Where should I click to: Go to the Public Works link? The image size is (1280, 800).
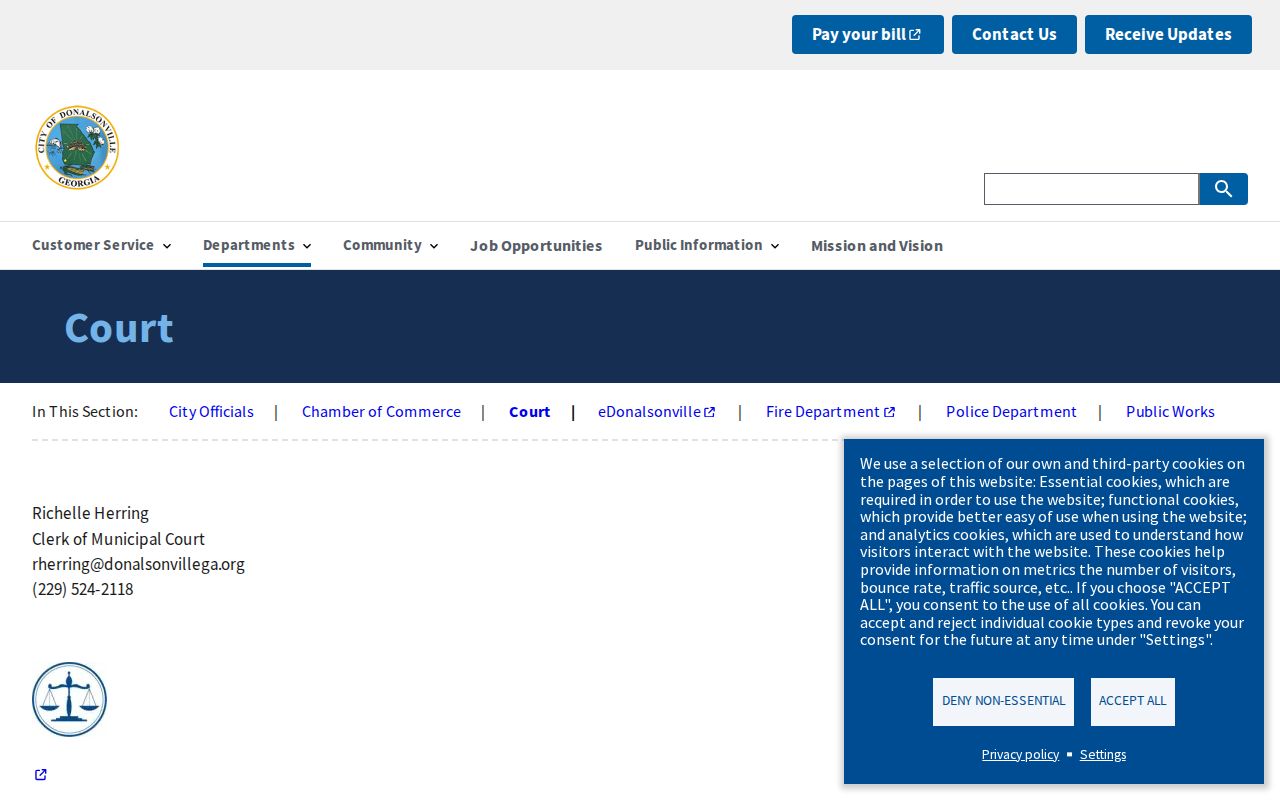[x=1170, y=412]
